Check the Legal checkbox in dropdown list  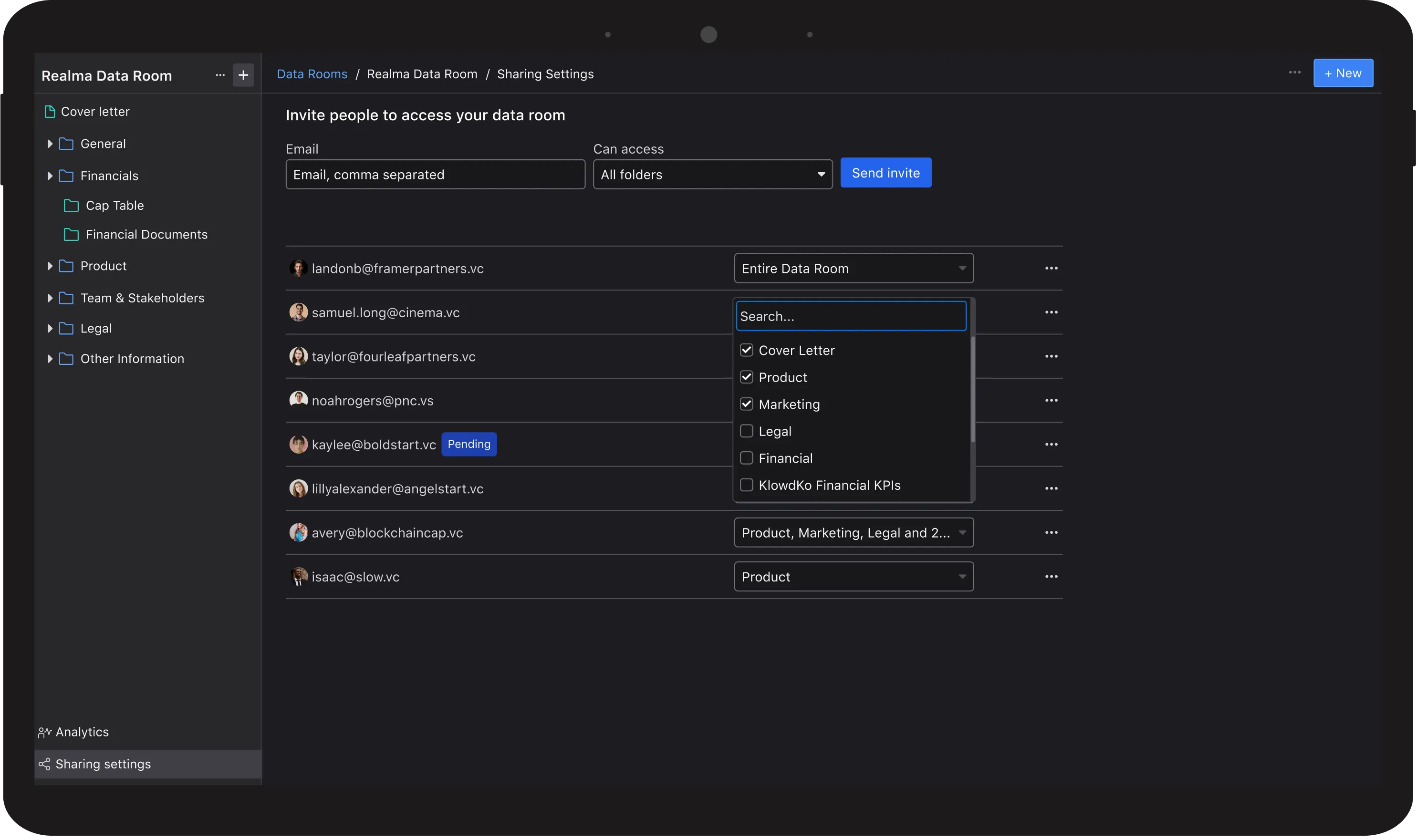click(x=746, y=431)
